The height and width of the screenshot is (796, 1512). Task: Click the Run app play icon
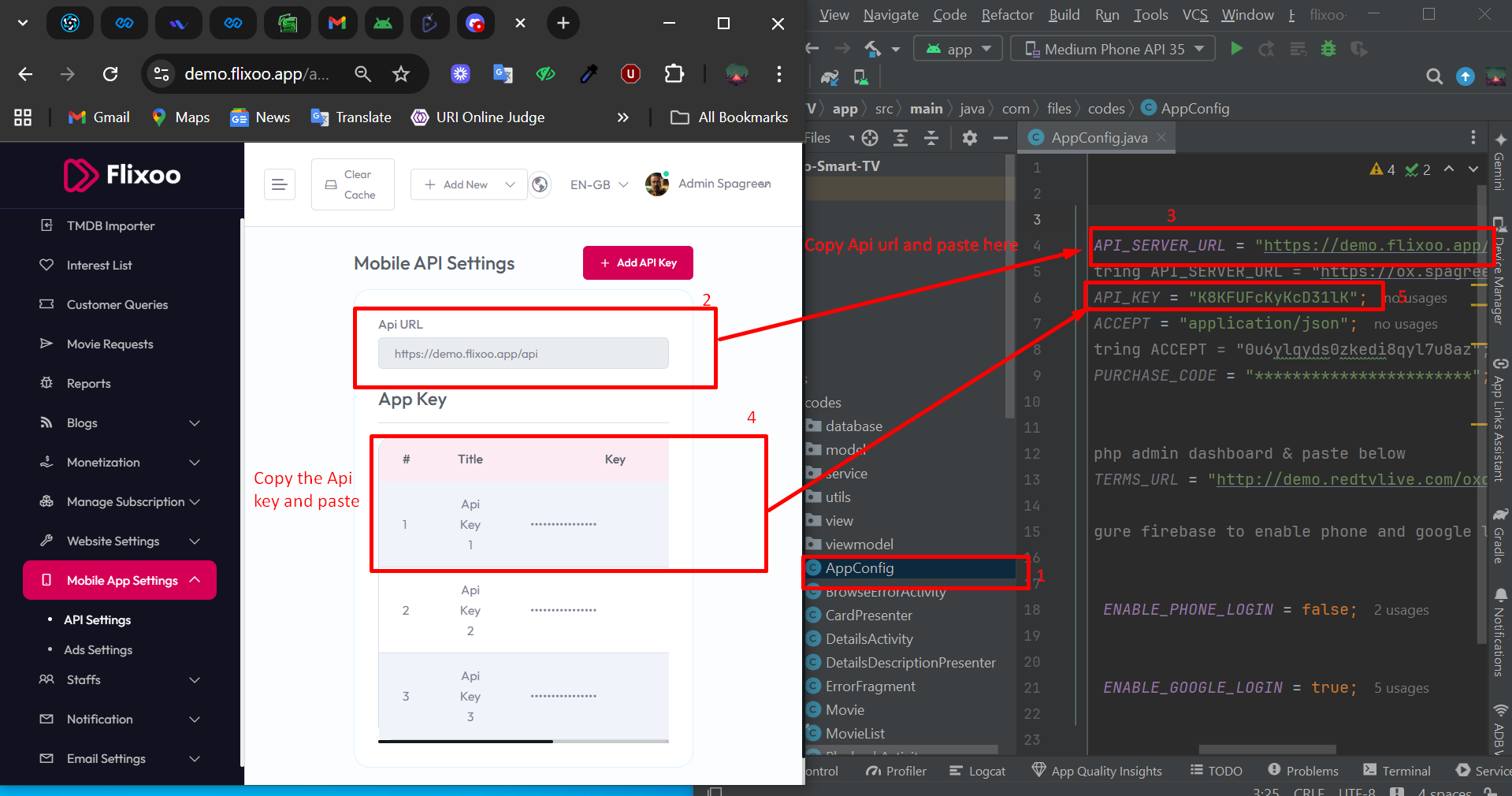[1236, 49]
